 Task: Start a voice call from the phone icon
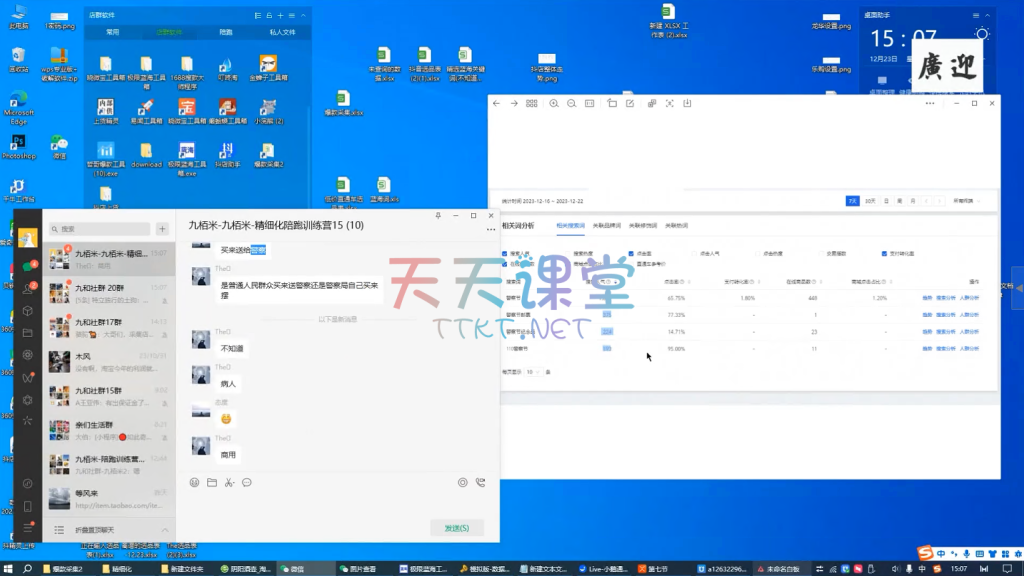(480, 482)
